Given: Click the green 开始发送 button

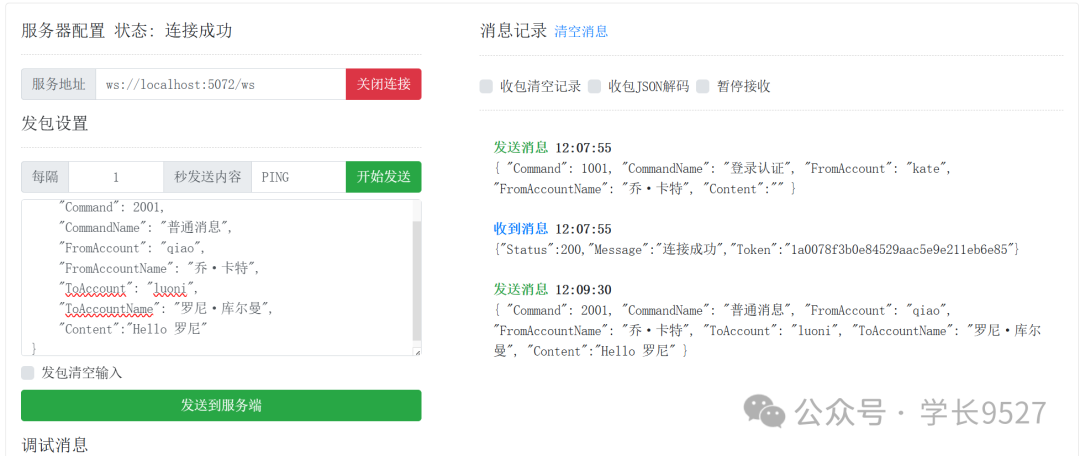Looking at the screenshot, I should [383, 177].
